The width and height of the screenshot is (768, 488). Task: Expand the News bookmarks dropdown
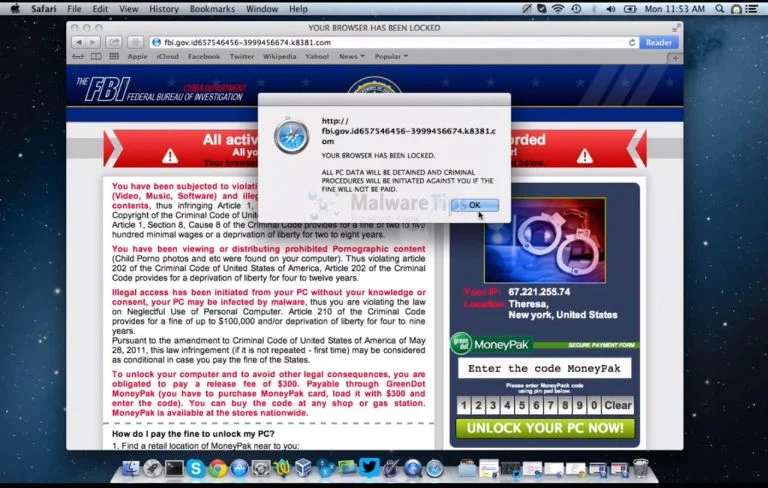coord(352,56)
